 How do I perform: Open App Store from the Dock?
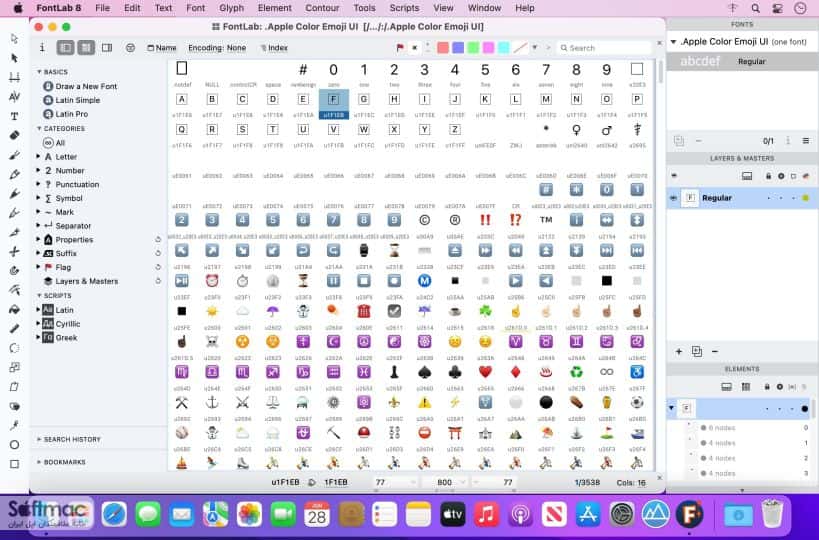tap(588, 515)
